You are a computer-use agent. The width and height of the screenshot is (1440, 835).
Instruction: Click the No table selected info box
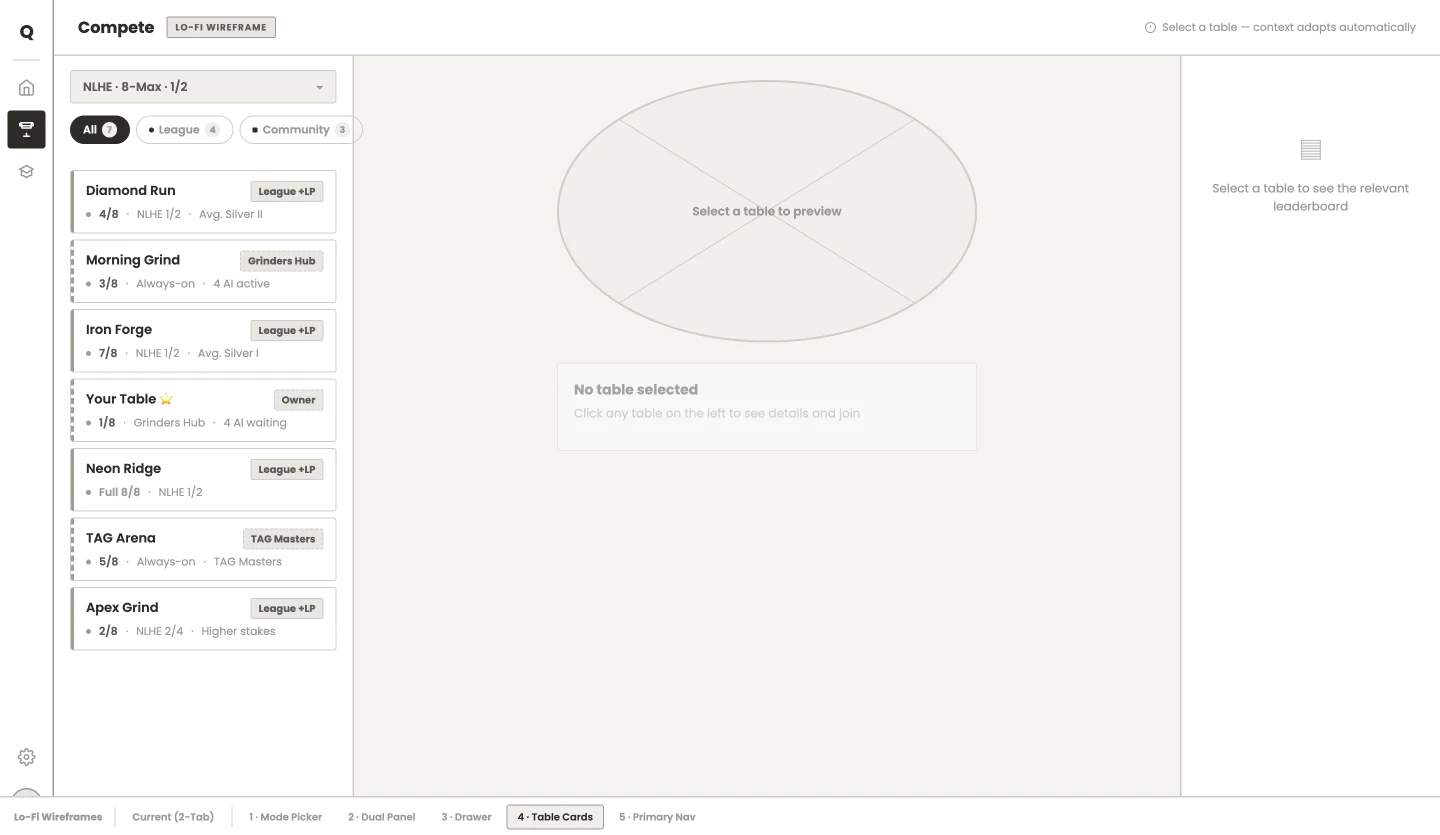tap(767, 406)
